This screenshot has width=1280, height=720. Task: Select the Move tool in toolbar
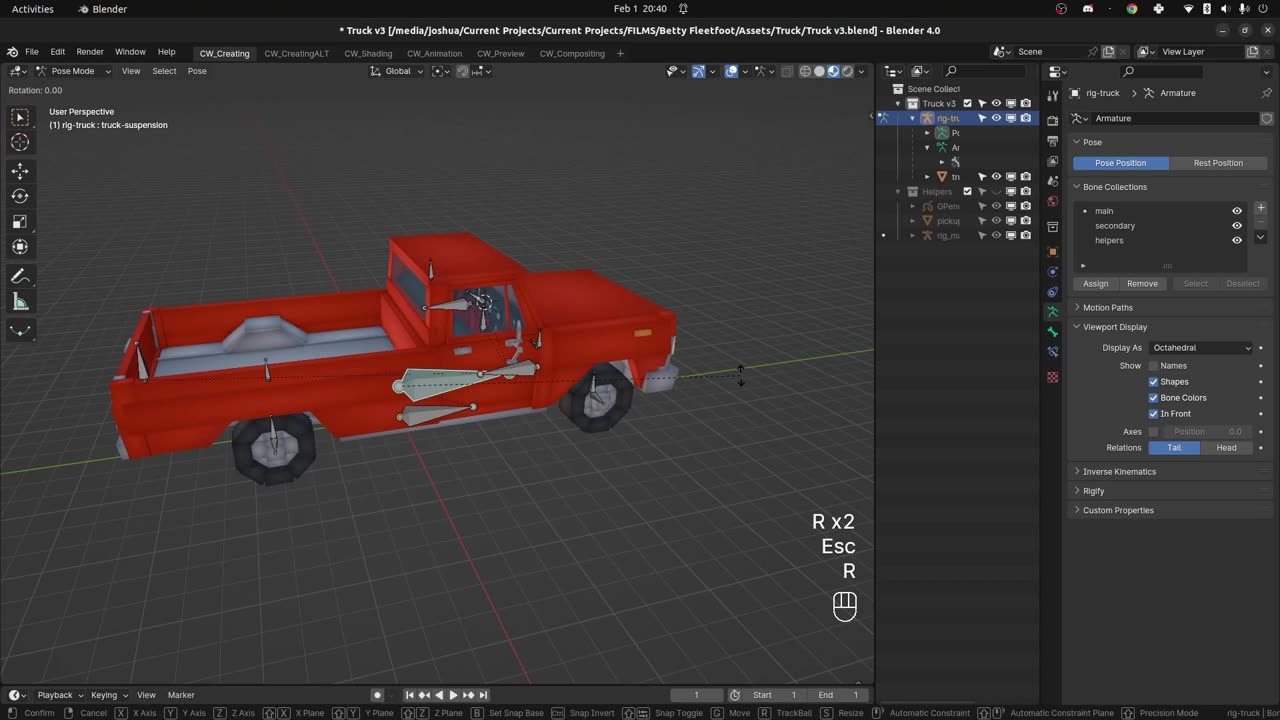(x=20, y=171)
